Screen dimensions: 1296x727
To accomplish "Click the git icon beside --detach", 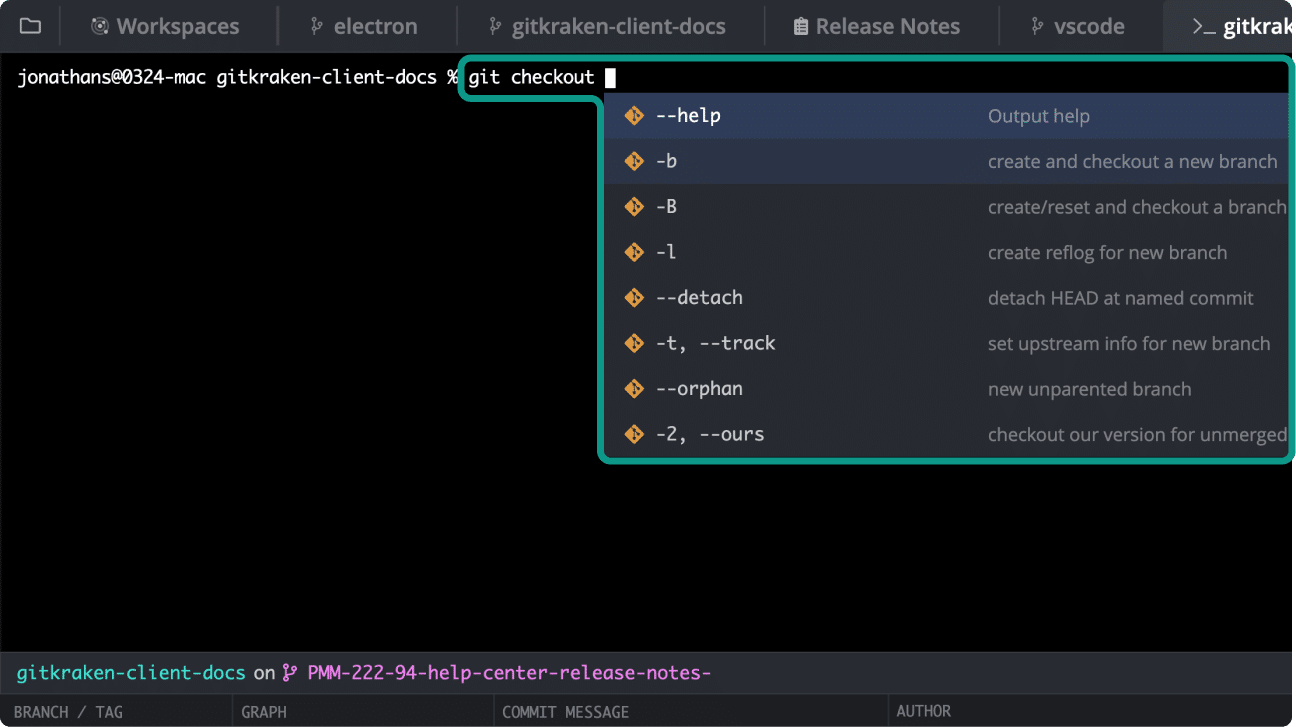I will [634, 298].
